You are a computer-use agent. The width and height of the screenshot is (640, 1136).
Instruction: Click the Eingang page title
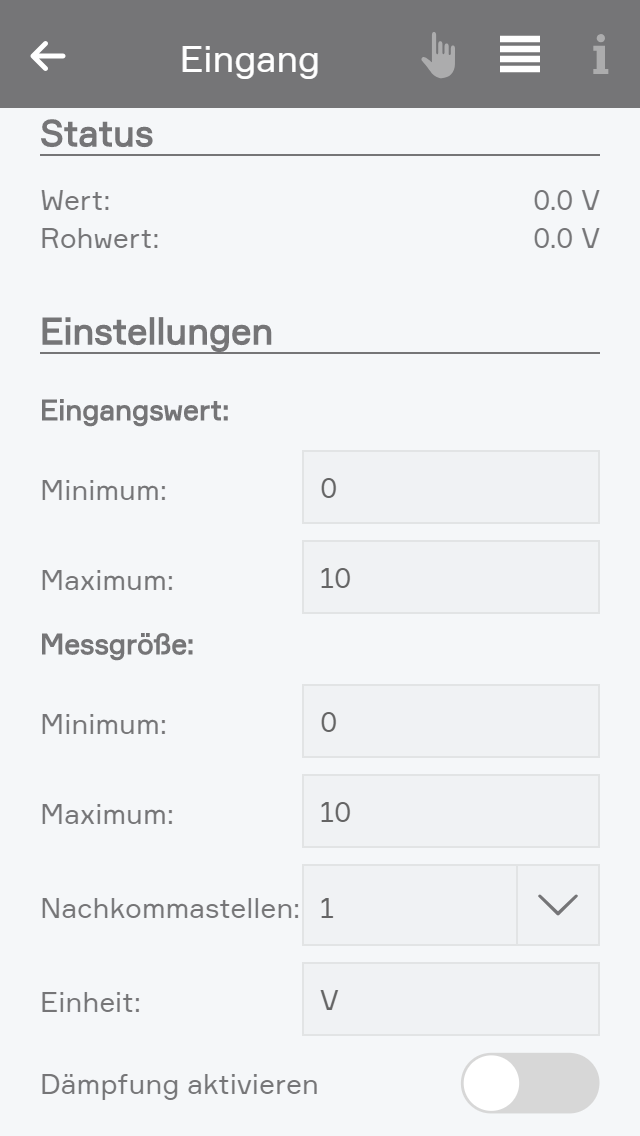pos(250,60)
